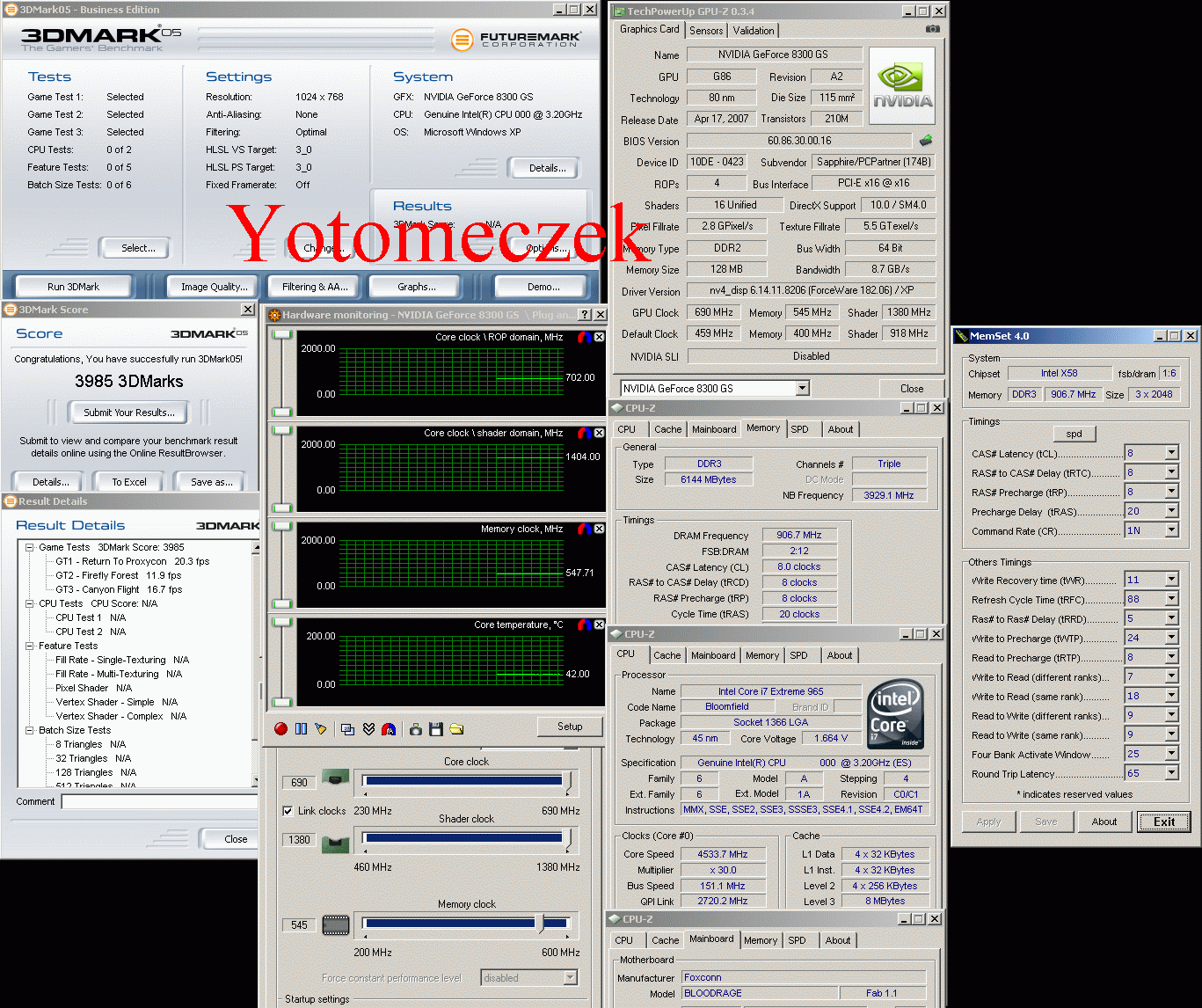Open the Precharge Delay (tRAS) dropdown

point(1171,511)
